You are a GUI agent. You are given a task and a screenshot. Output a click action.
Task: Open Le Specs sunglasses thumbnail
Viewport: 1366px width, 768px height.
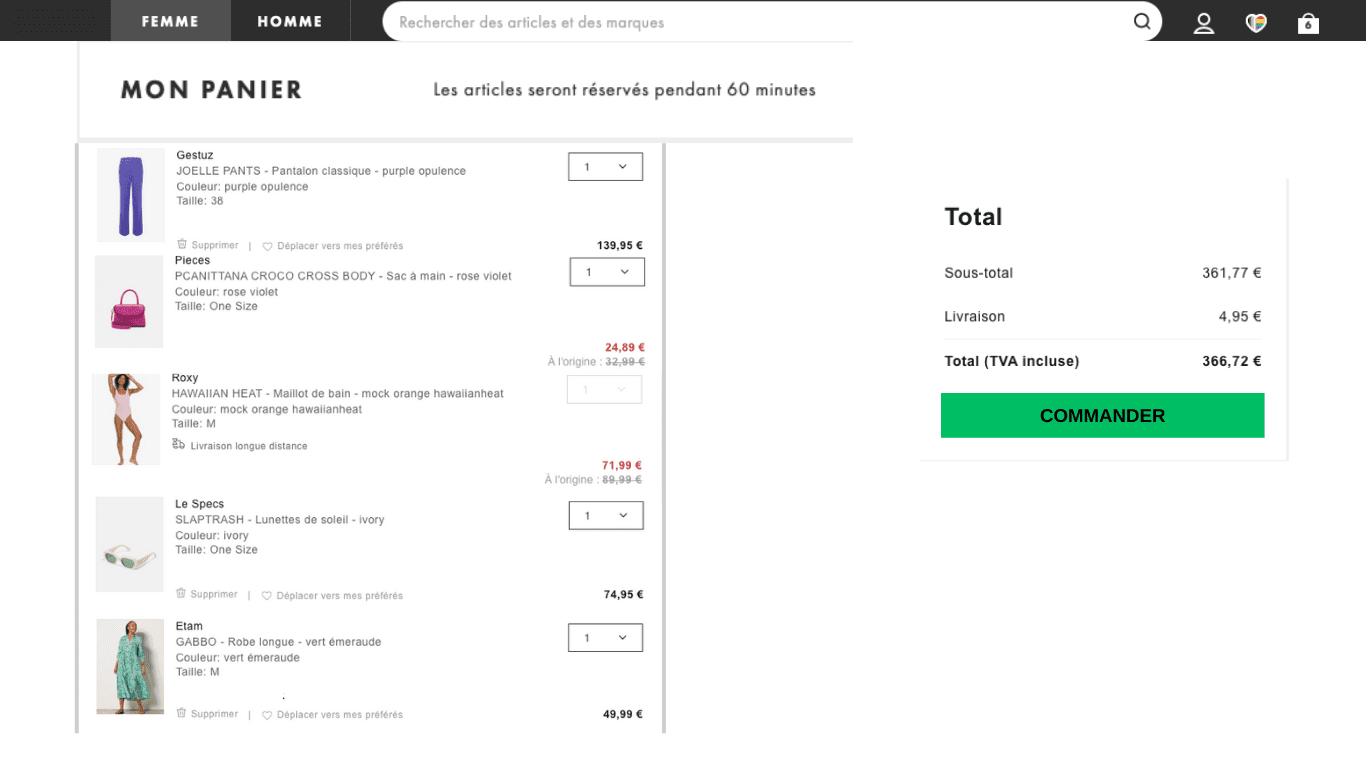click(x=129, y=544)
